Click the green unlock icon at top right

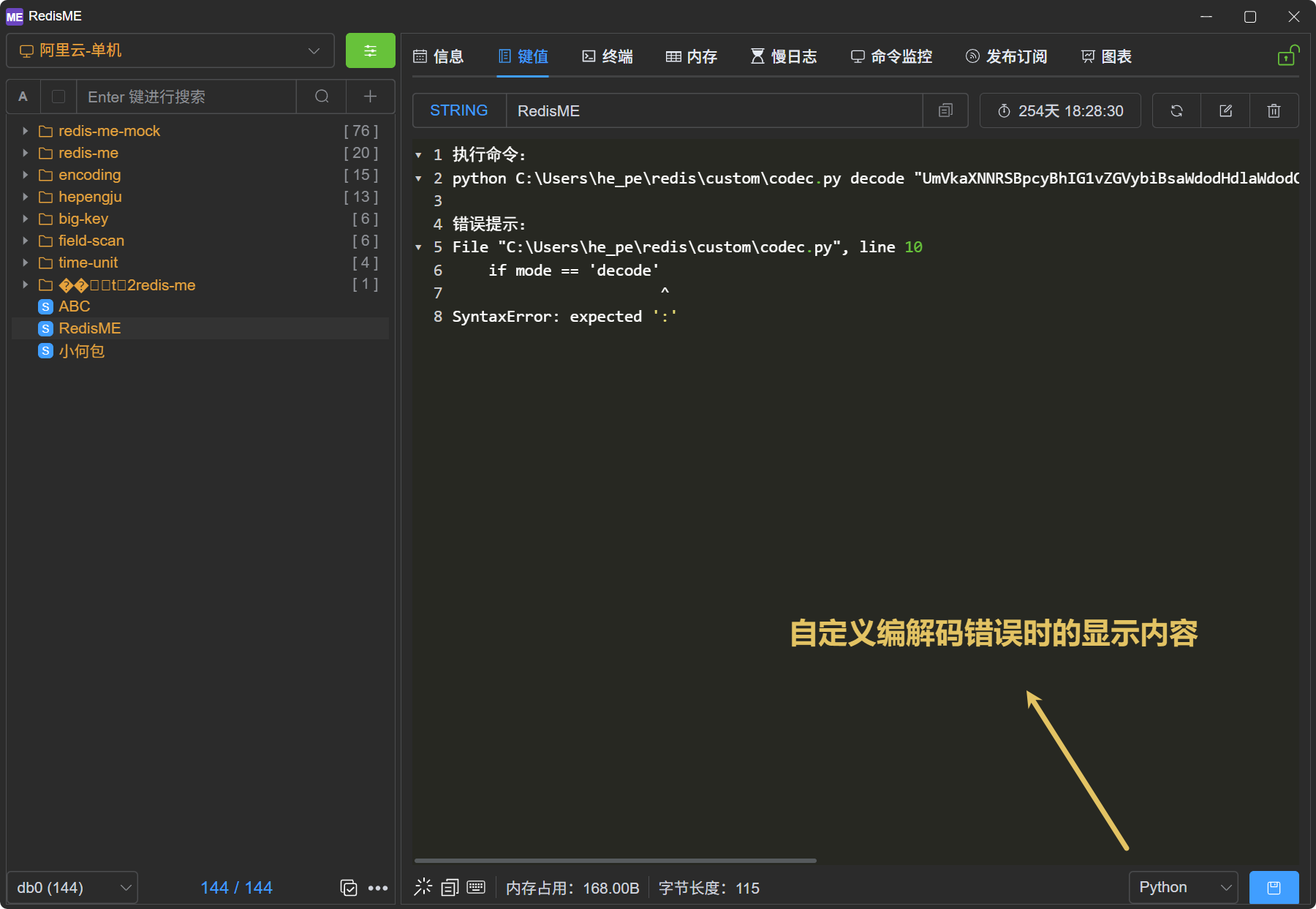(1288, 55)
